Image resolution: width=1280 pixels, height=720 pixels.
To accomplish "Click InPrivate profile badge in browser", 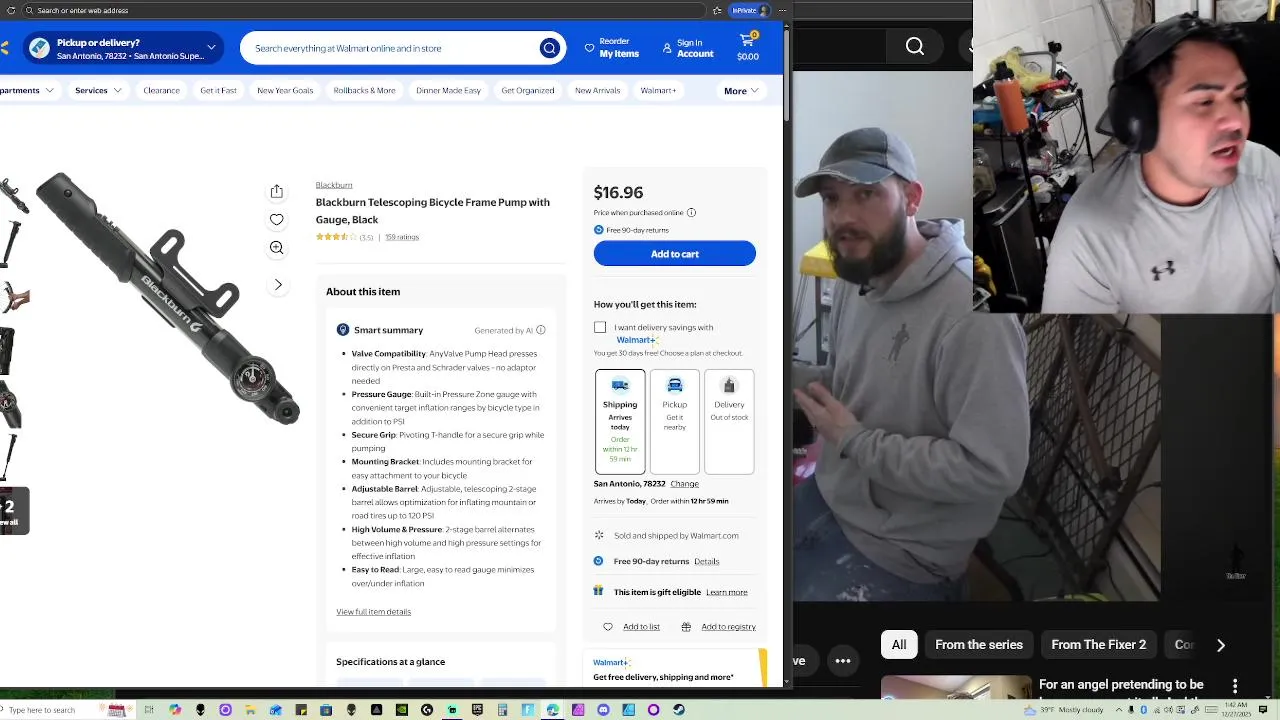I will click(x=750, y=10).
